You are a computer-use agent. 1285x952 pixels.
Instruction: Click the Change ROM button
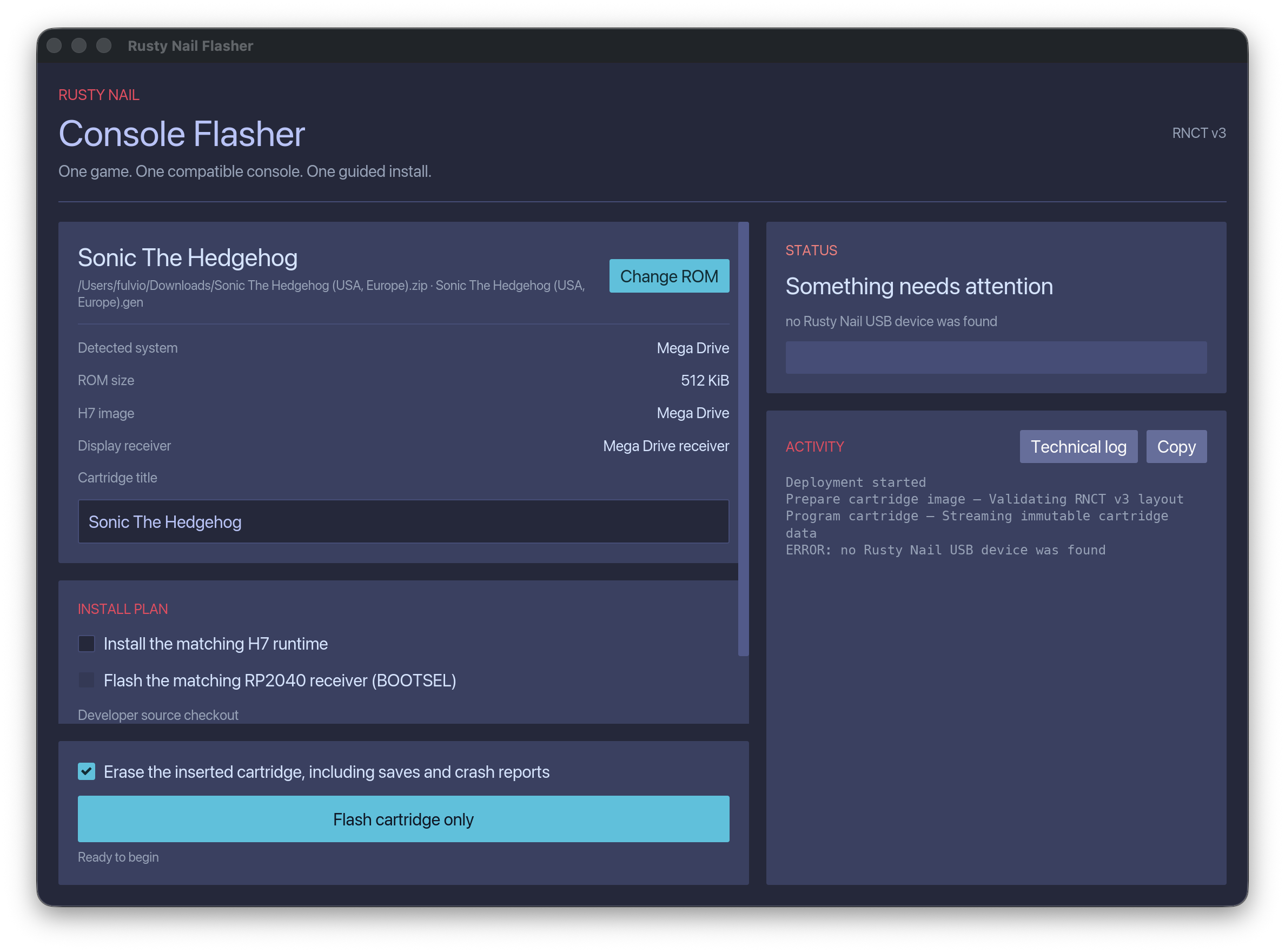[668, 276]
